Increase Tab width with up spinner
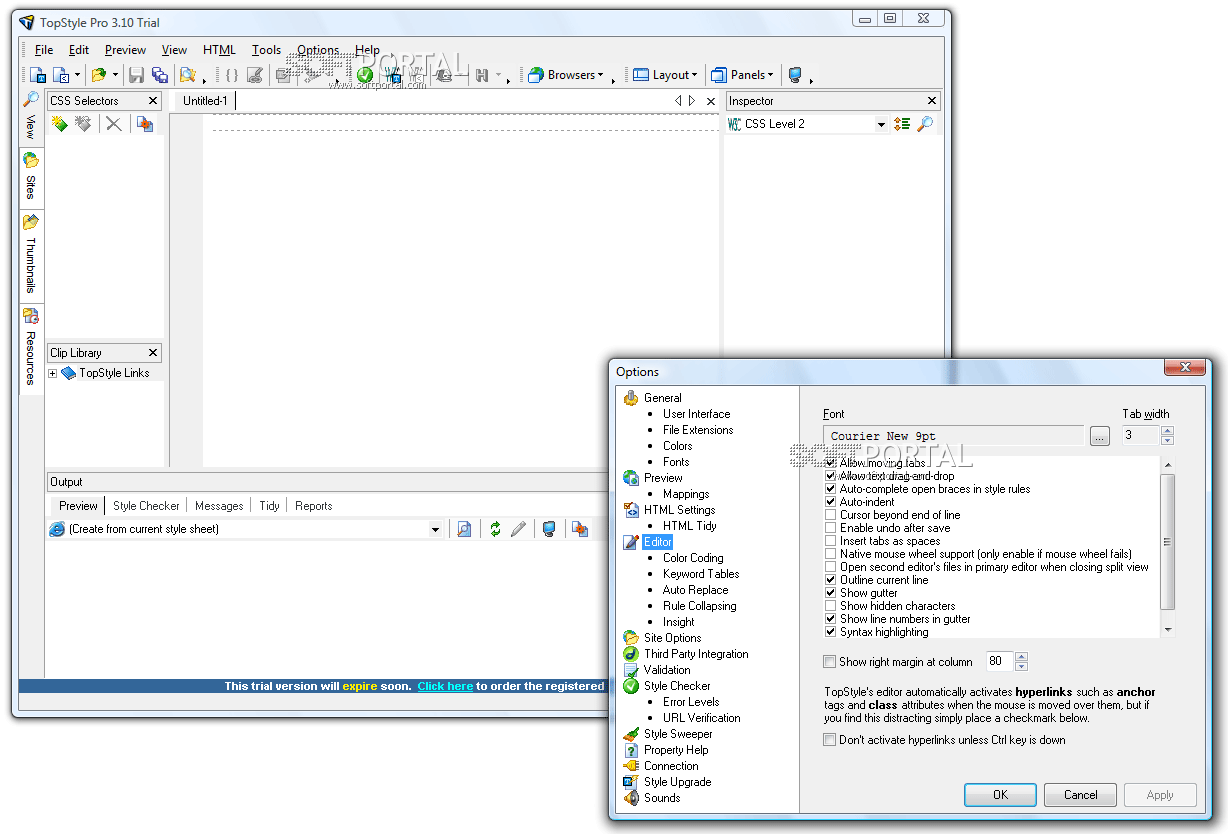Image resolution: width=1228 pixels, height=834 pixels. point(1167,431)
